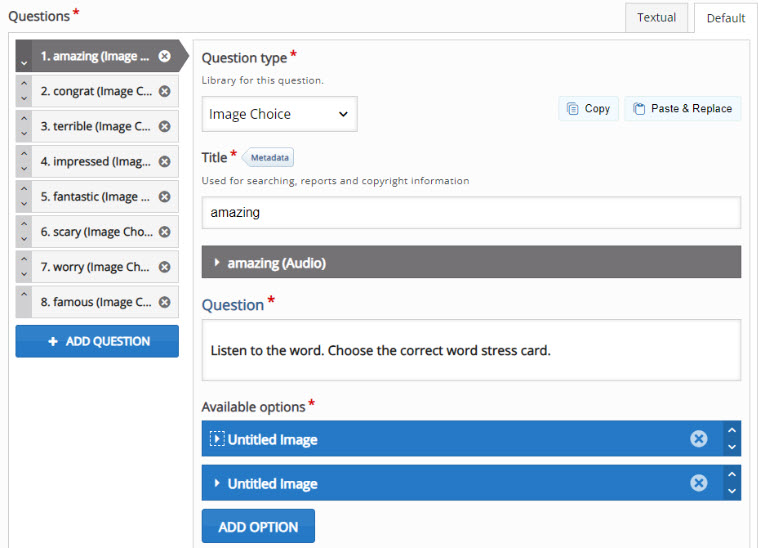Image resolution: width=758 pixels, height=548 pixels.
Task: Delete question 8 famous with X icon
Action: (164, 302)
